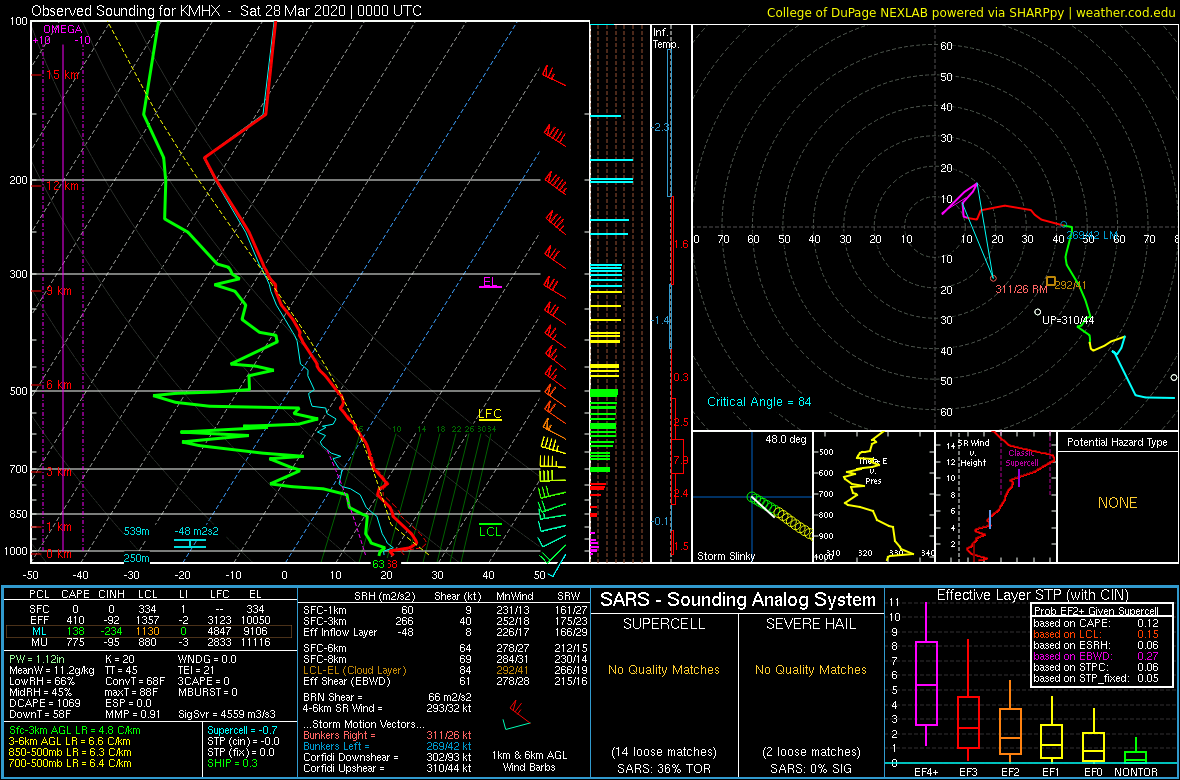Click the '539m' inflow layer top label
This screenshot has width=1180, height=780.
(136, 531)
